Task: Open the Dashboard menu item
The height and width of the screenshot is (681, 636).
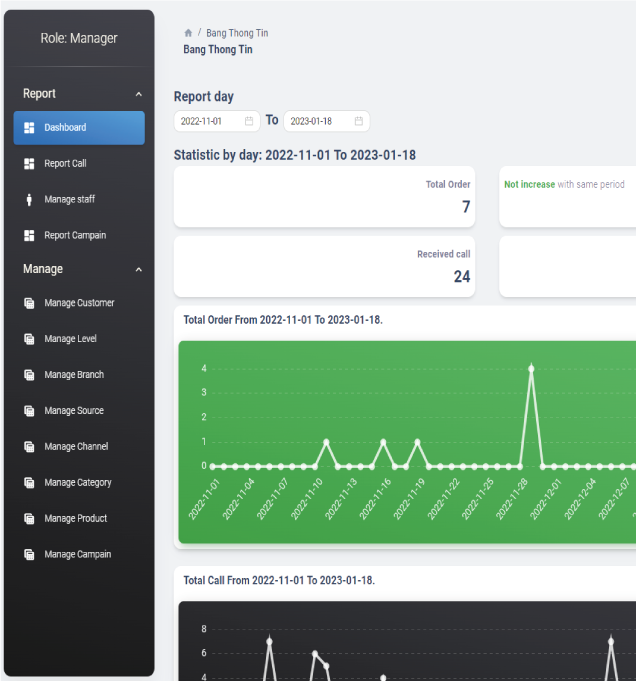Action: click(79, 128)
